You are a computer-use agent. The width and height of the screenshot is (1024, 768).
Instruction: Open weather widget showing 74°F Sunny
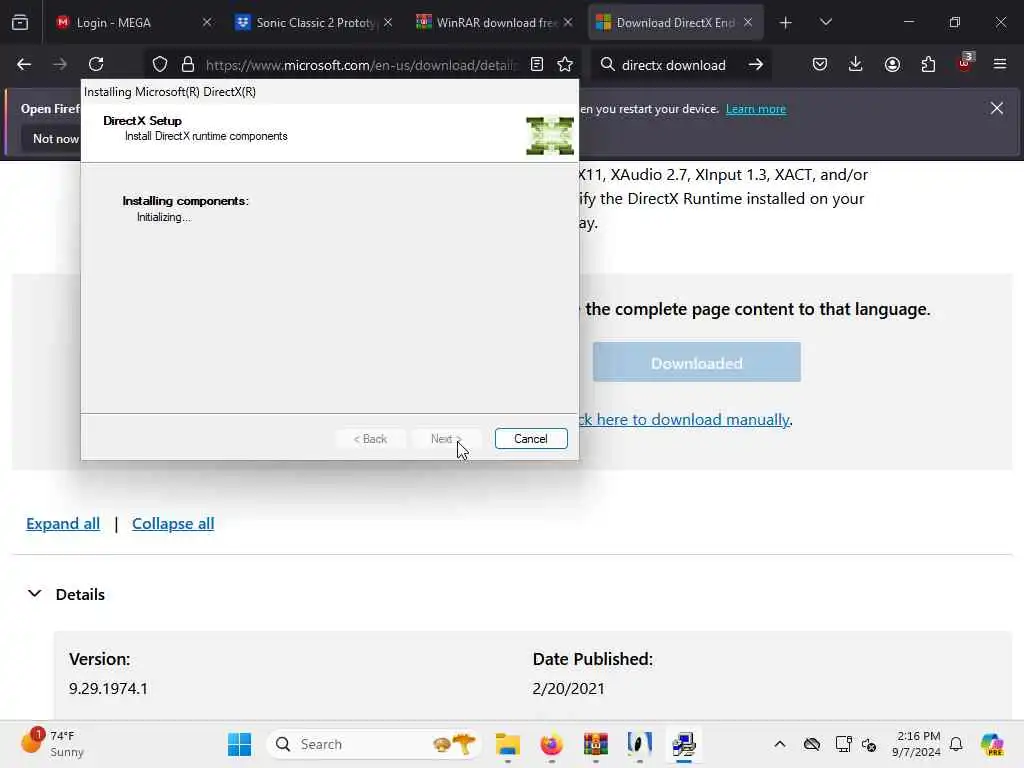(52, 744)
